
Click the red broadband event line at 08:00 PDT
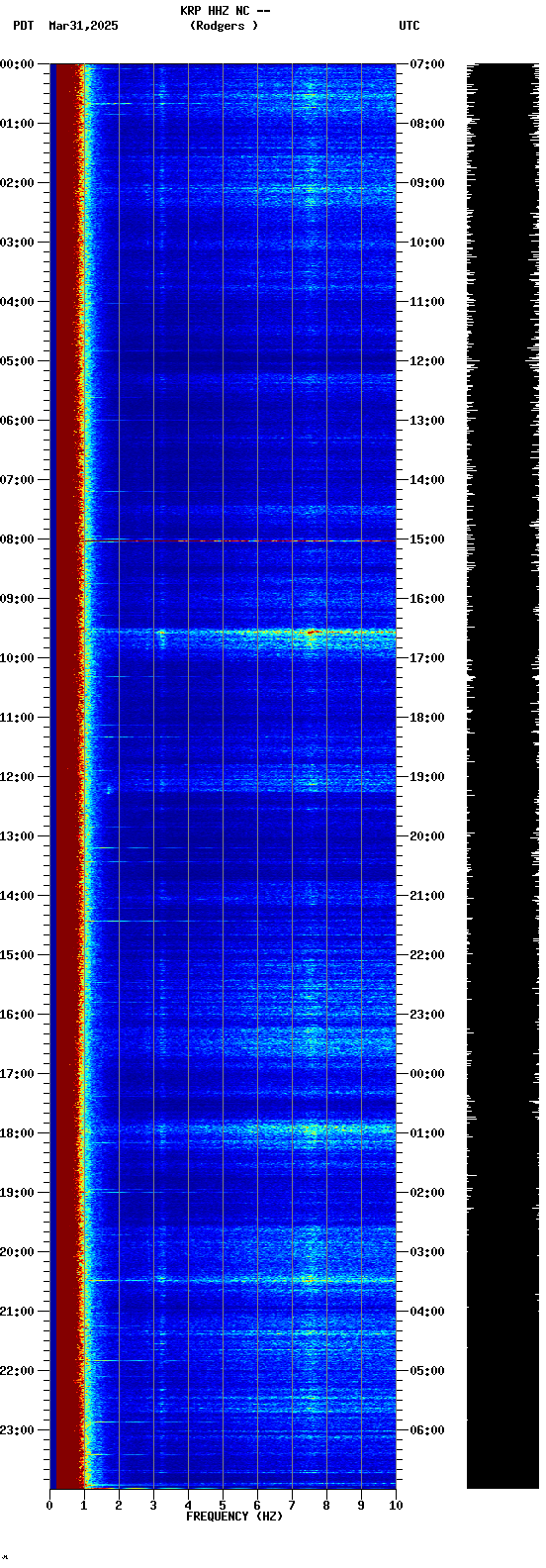(x=237, y=540)
